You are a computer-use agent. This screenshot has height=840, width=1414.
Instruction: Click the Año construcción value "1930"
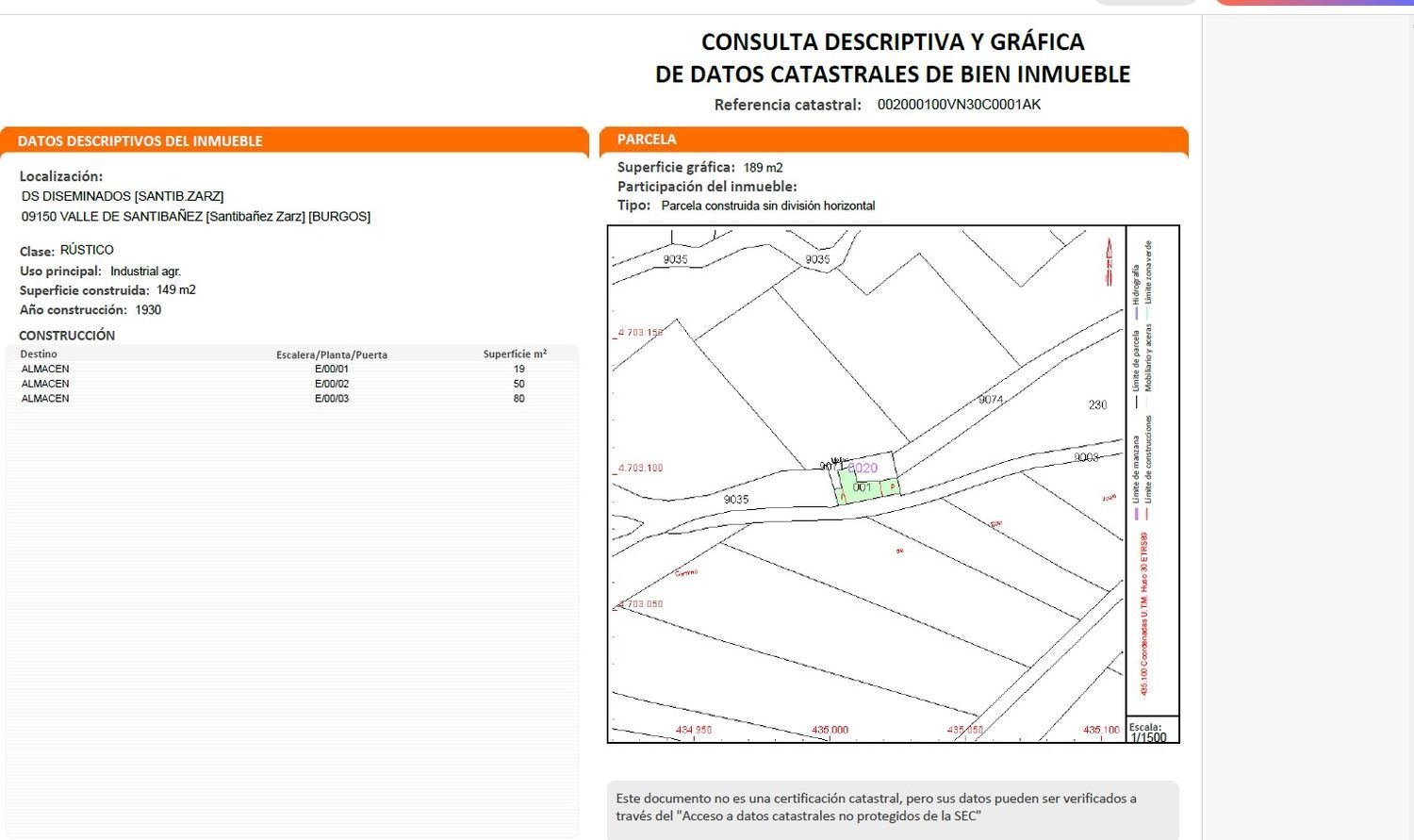point(148,310)
